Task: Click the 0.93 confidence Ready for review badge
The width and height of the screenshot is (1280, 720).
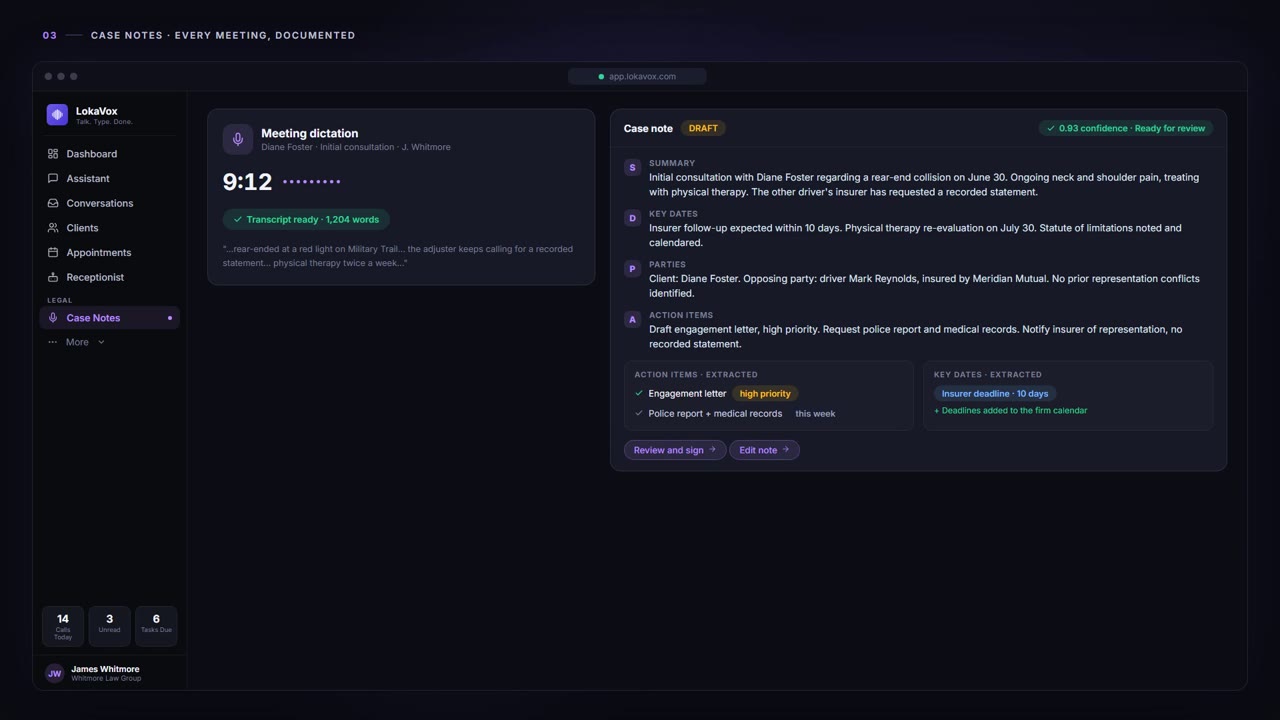Action: tap(1125, 128)
